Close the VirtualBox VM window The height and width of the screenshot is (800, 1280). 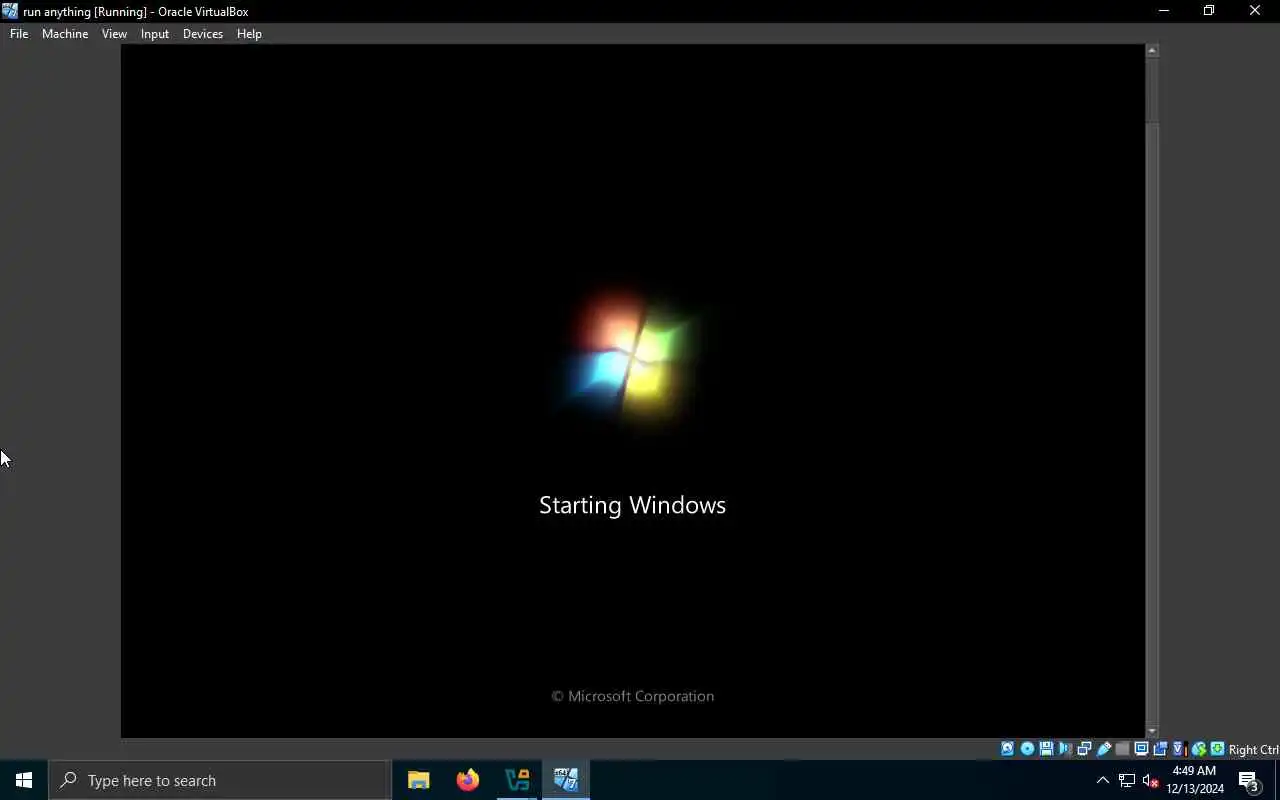coord(1255,11)
